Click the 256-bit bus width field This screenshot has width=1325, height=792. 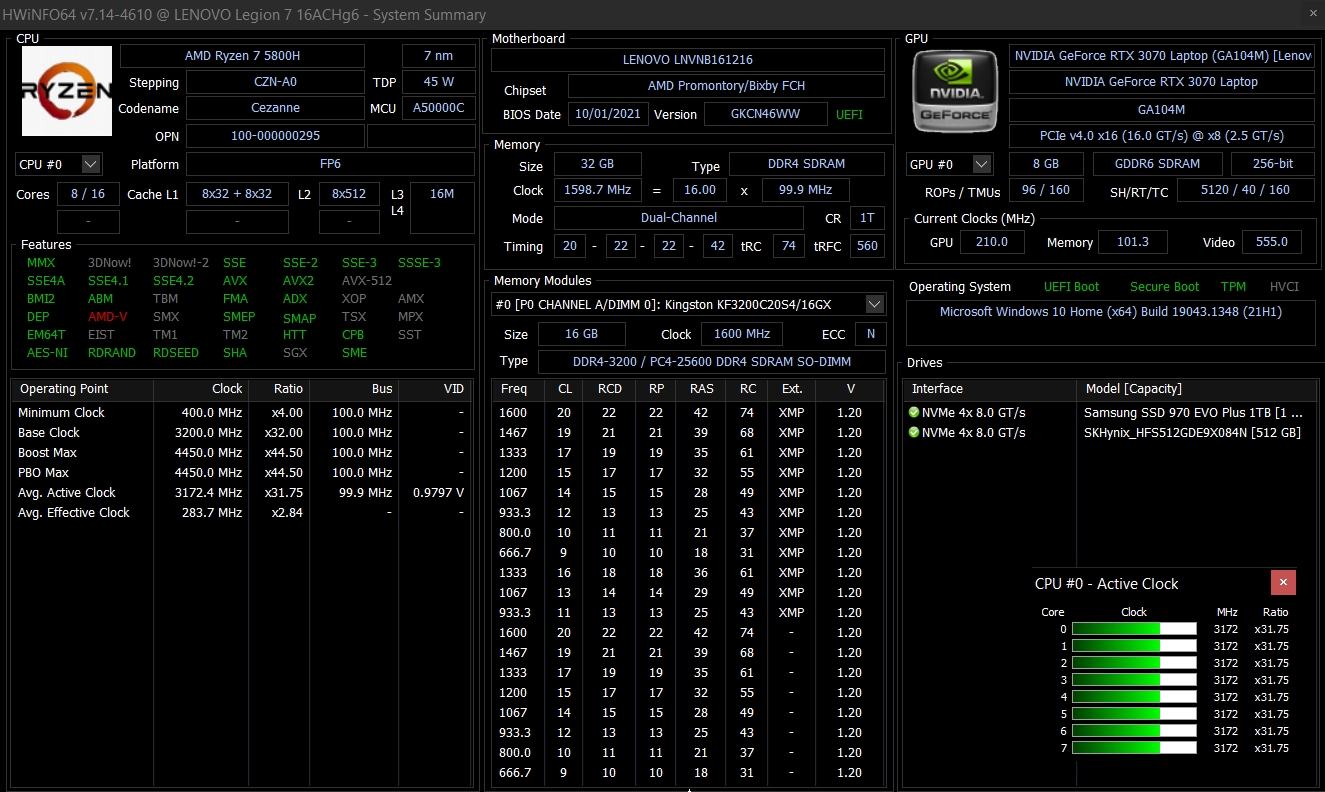click(1273, 164)
